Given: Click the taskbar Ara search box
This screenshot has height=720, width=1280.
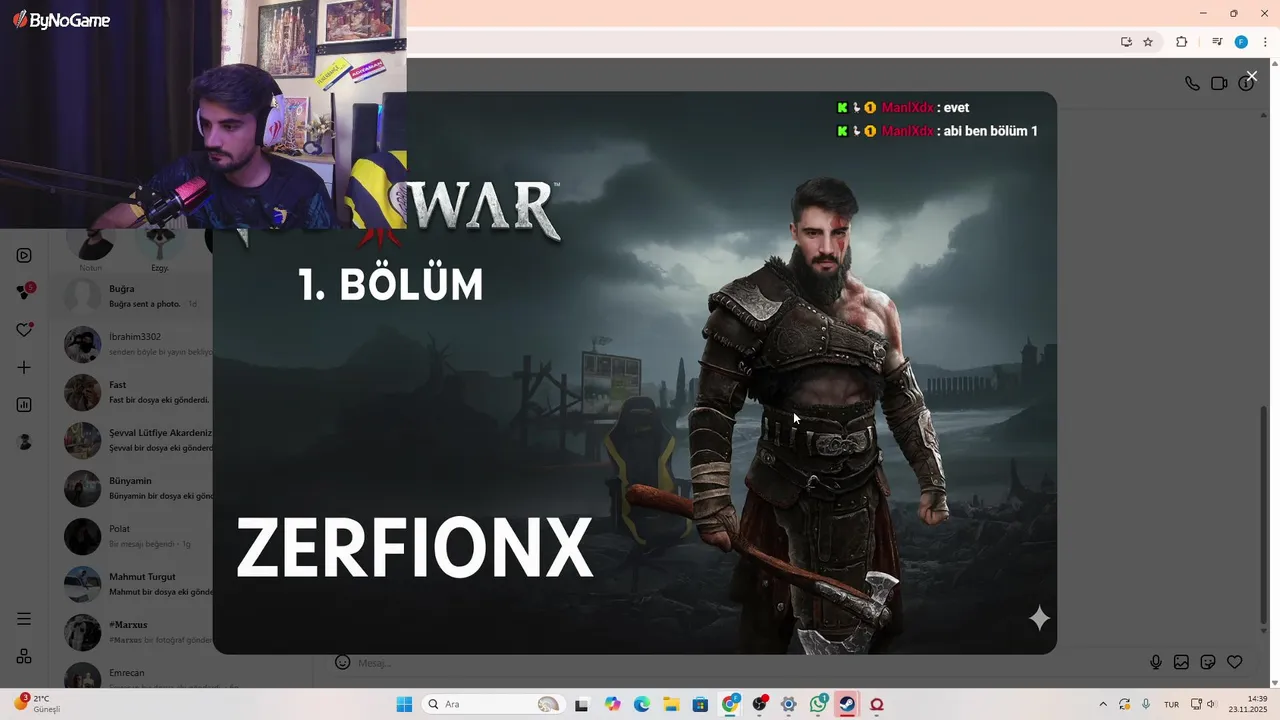Looking at the screenshot, I should [493, 704].
